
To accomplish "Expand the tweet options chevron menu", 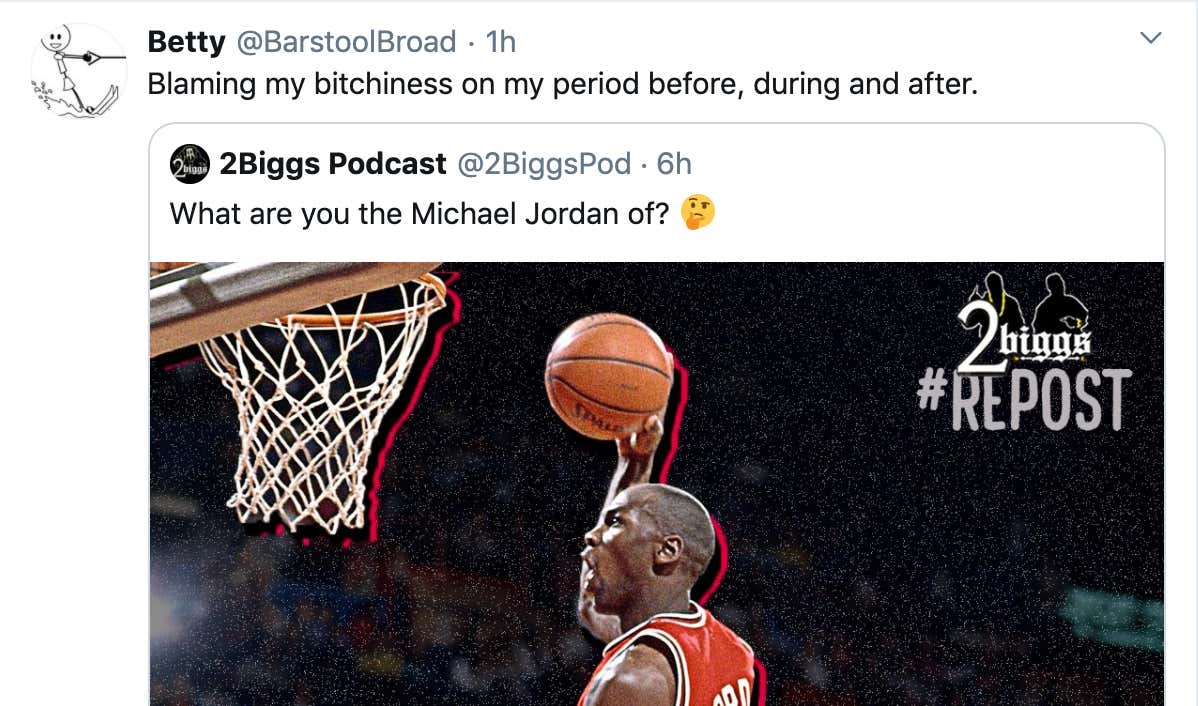I will tap(1151, 37).
